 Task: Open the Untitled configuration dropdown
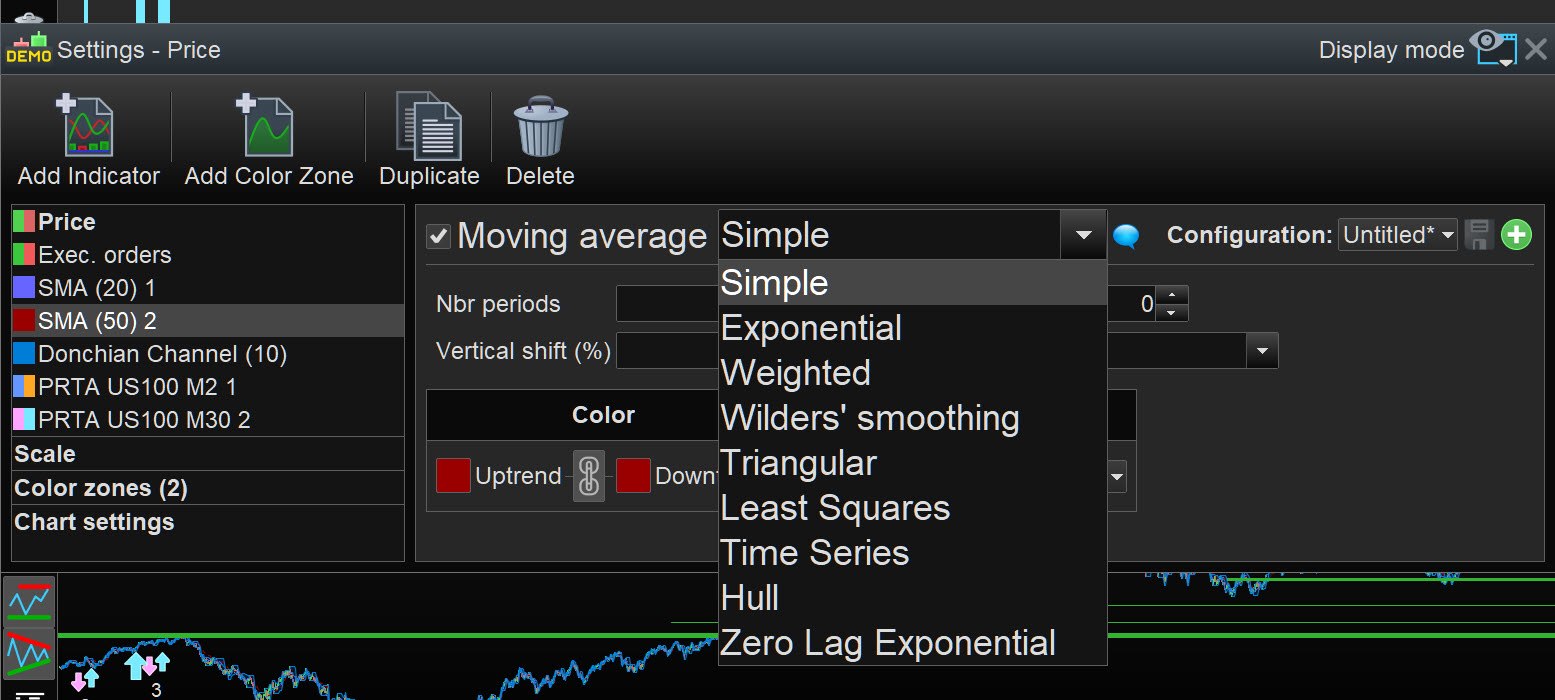[1398, 235]
